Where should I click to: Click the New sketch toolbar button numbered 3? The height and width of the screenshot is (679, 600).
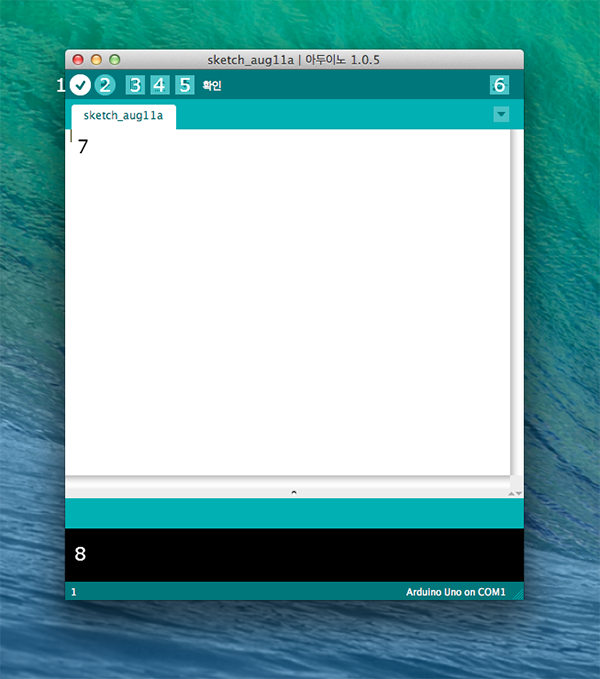coord(135,85)
